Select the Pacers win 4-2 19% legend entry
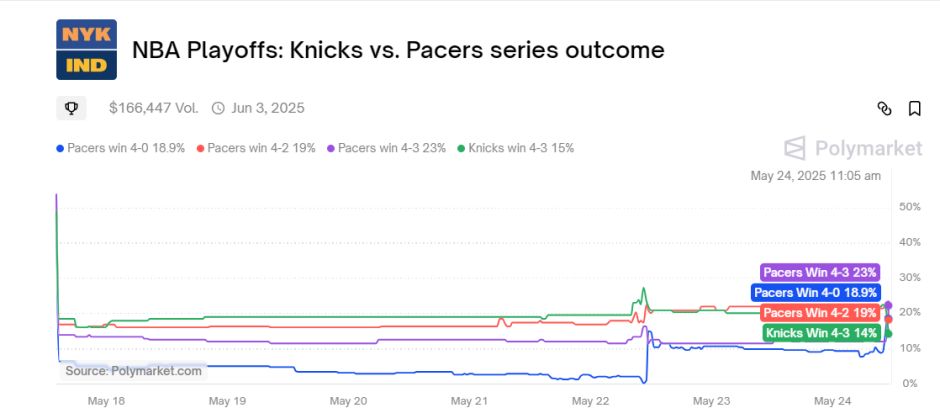 tap(256, 148)
